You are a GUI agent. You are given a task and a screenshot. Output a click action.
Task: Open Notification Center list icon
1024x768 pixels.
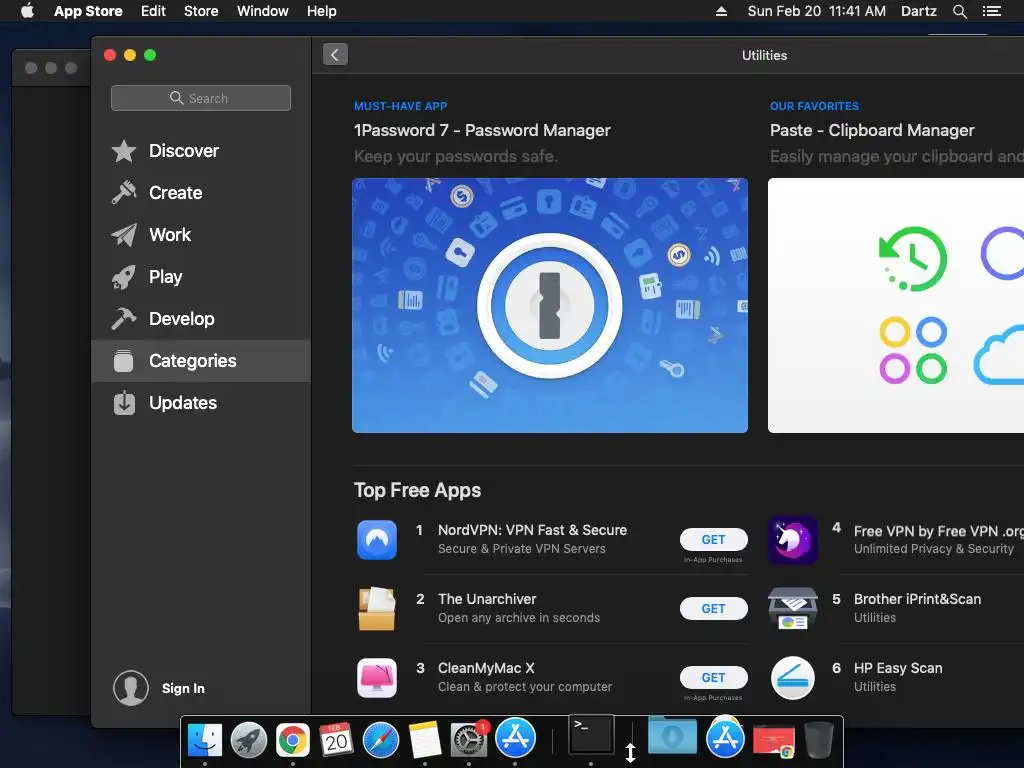pyautogui.click(x=991, y=11)
